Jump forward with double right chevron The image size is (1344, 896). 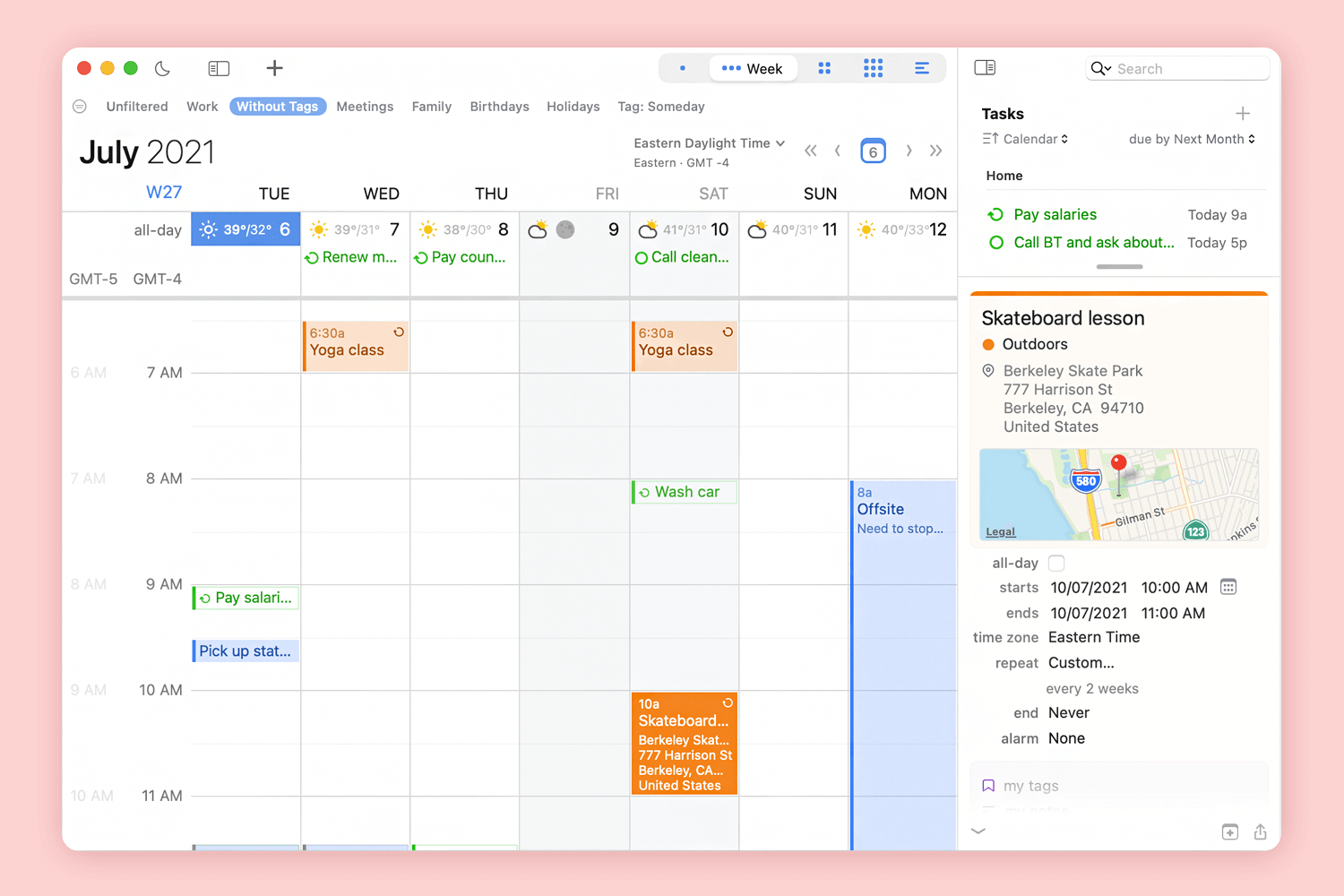[x=936, y=151]
